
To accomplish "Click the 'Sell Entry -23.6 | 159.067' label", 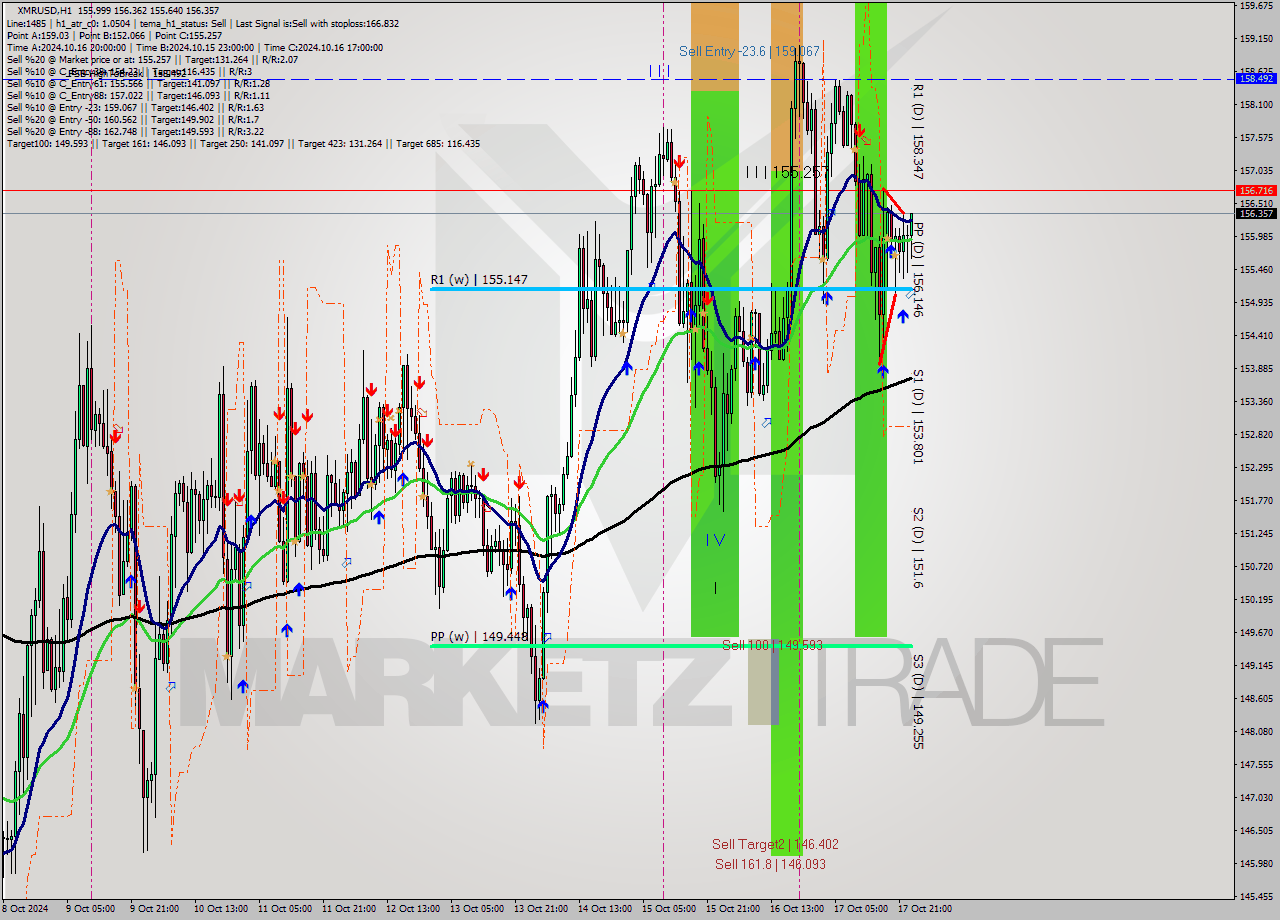I will coord(749,51).
